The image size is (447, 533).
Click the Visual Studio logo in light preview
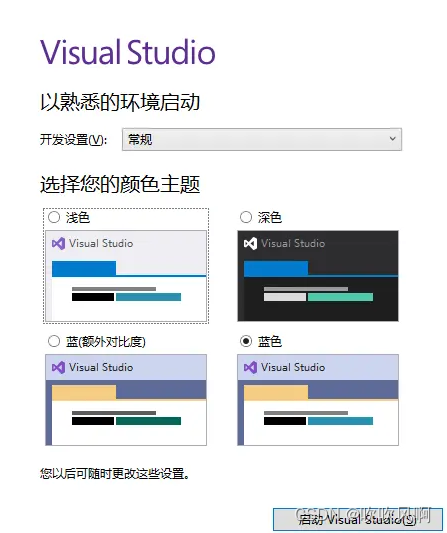click(x=58, y=244)
